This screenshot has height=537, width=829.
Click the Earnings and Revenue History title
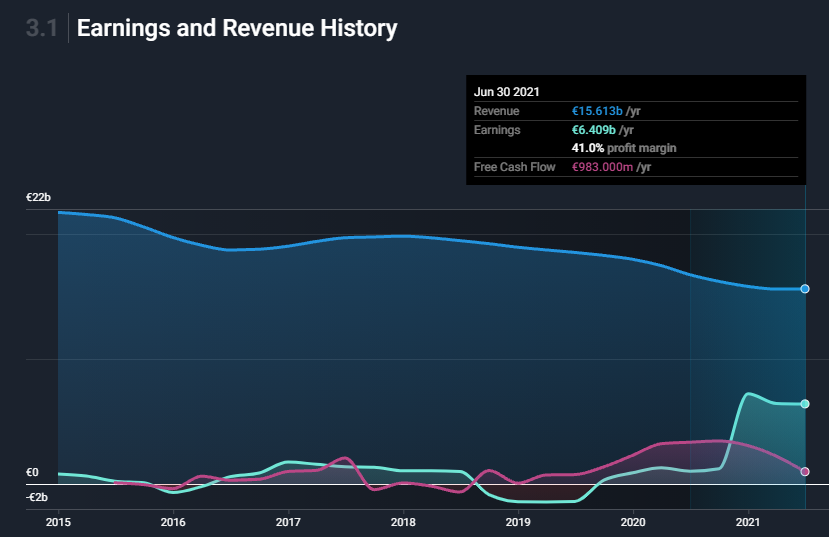(x=237, y=29)
